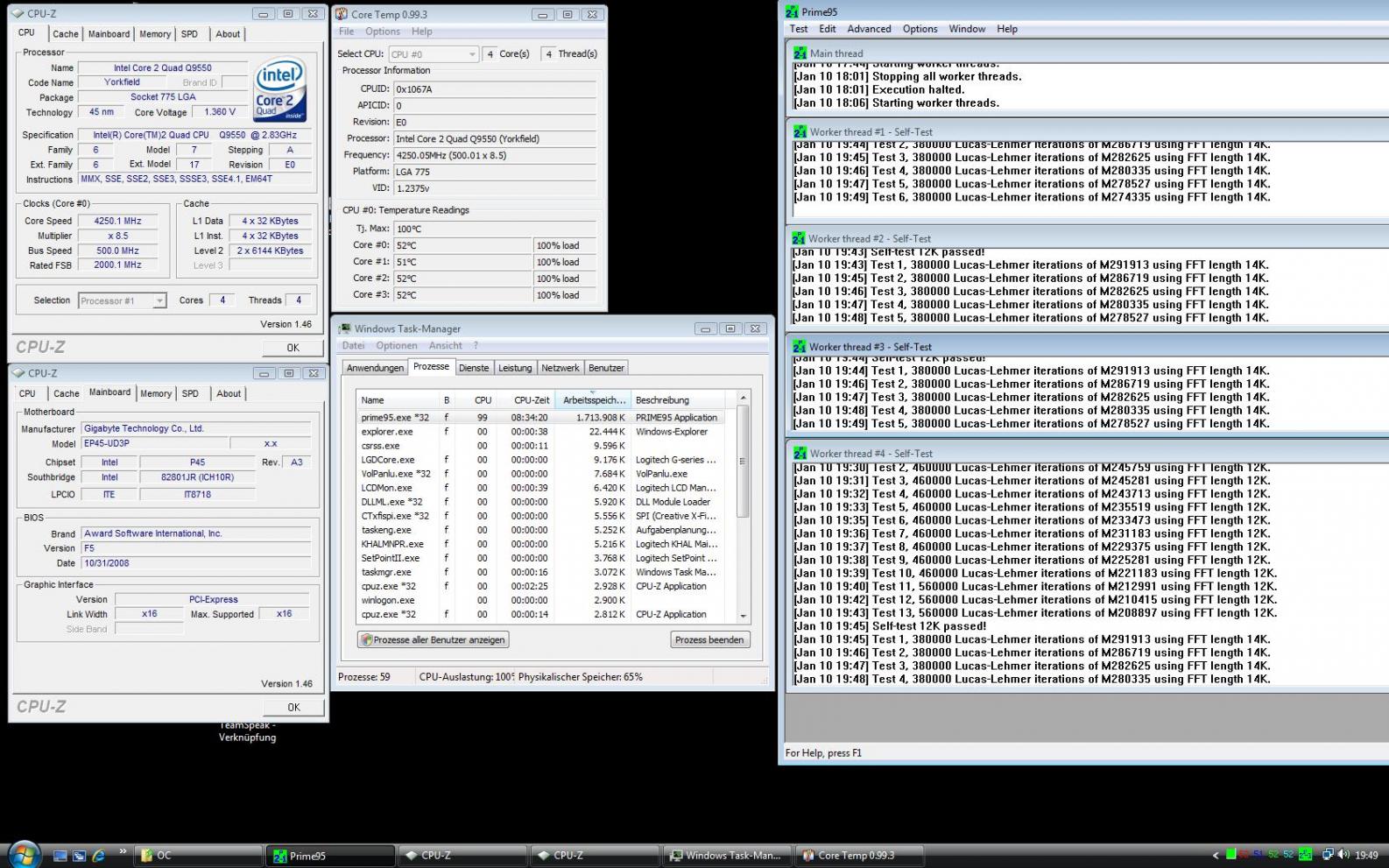
Task: Select About tab in bottom CPU-Z window
Action: [229, 394]
